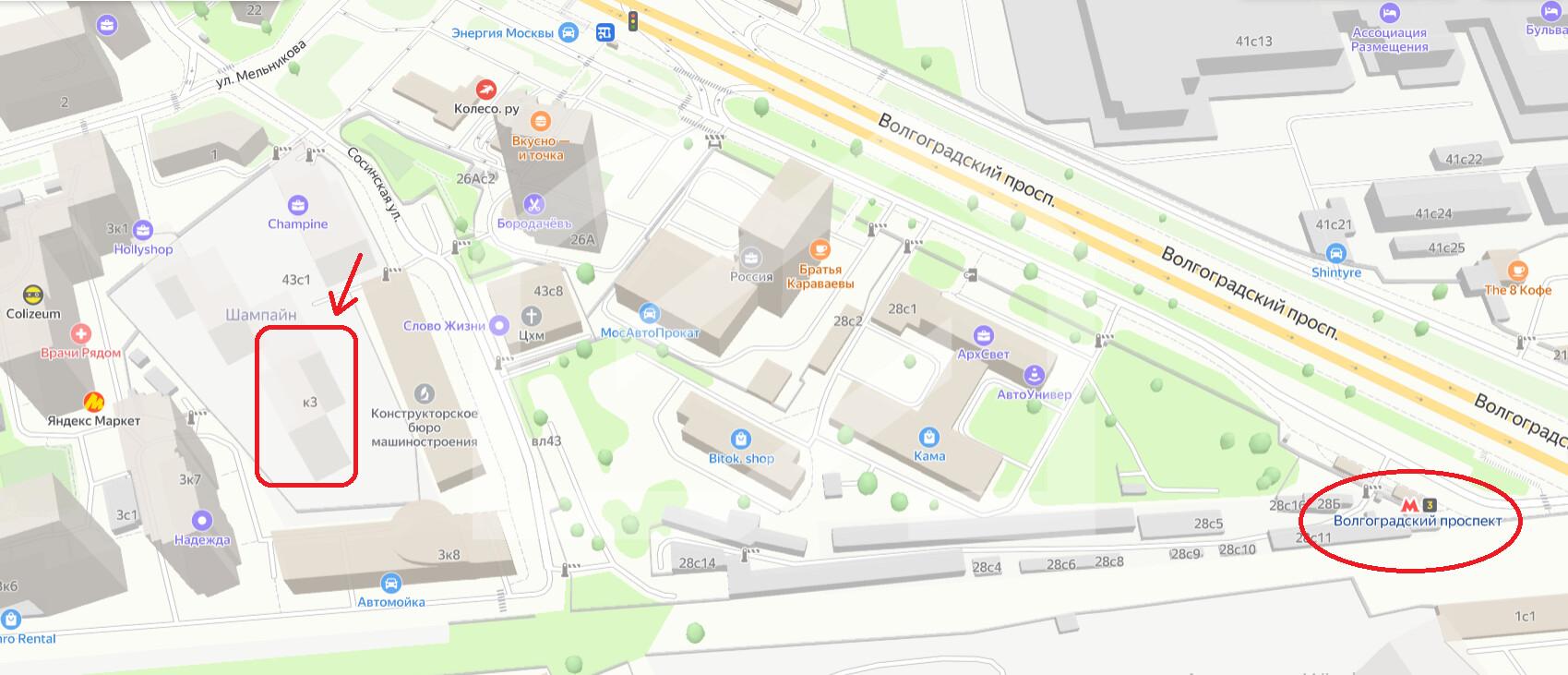
Task: Select the The 8 Кофе coffee icon
Action: pyautogui.click(x=1518, y=271)
